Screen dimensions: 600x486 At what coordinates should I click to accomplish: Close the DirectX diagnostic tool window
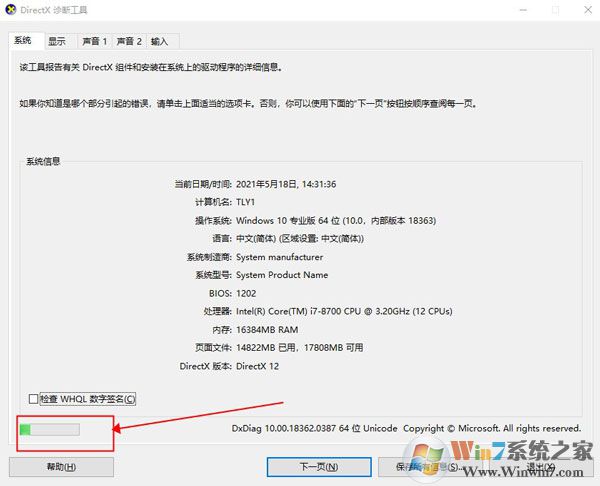click(x=588, y=10)
